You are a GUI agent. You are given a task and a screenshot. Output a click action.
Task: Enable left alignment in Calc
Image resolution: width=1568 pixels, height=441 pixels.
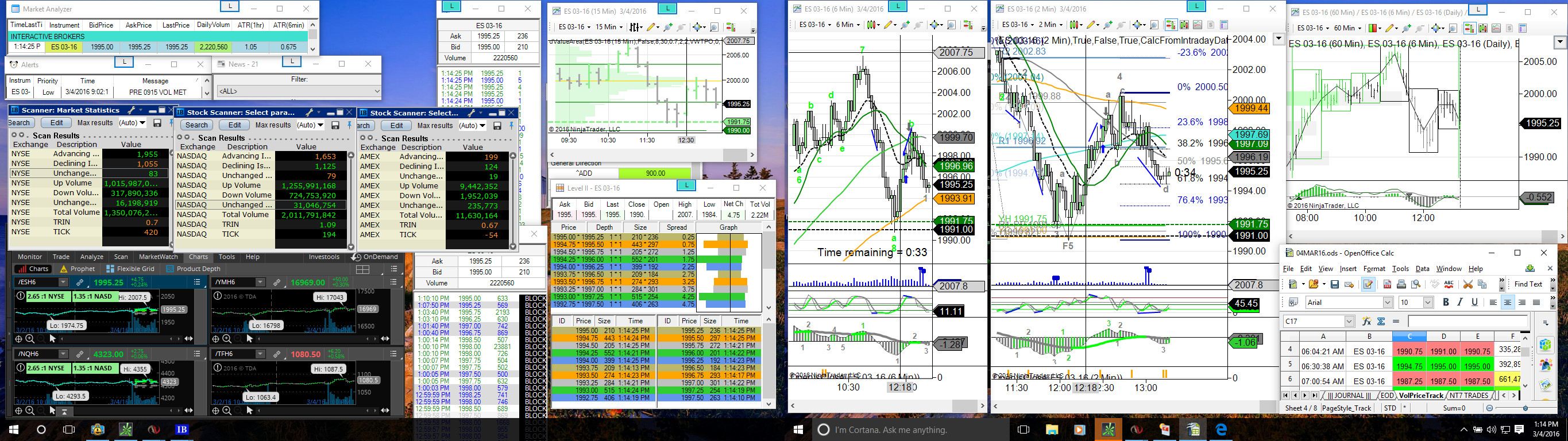1493,302
